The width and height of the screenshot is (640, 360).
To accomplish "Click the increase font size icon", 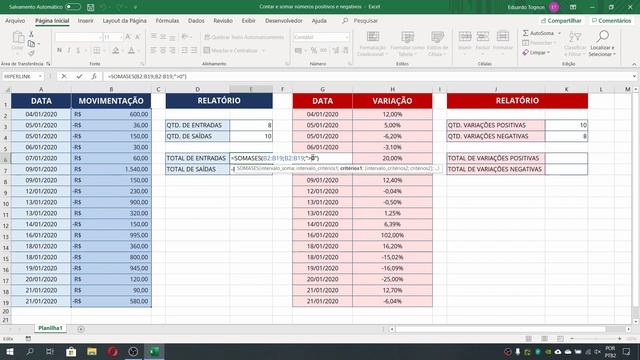I will 128,37.
